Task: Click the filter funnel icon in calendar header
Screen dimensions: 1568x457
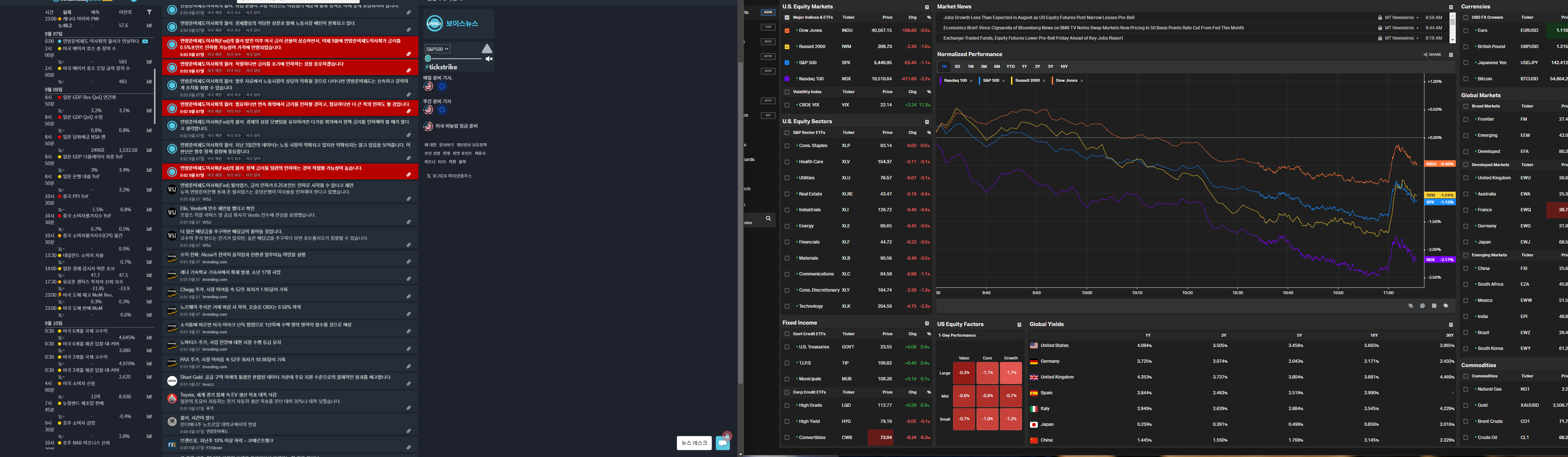Action: pos(149,12)
